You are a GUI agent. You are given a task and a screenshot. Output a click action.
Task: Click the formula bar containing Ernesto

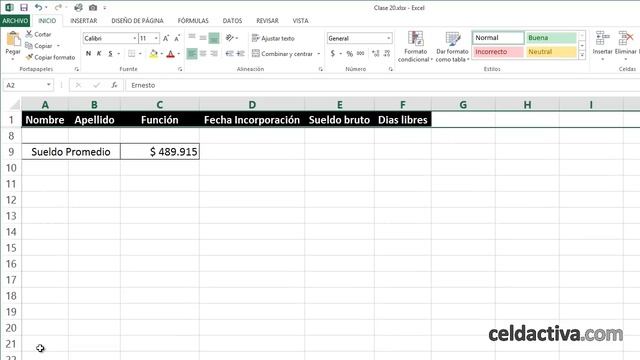(x=382, y=85)
